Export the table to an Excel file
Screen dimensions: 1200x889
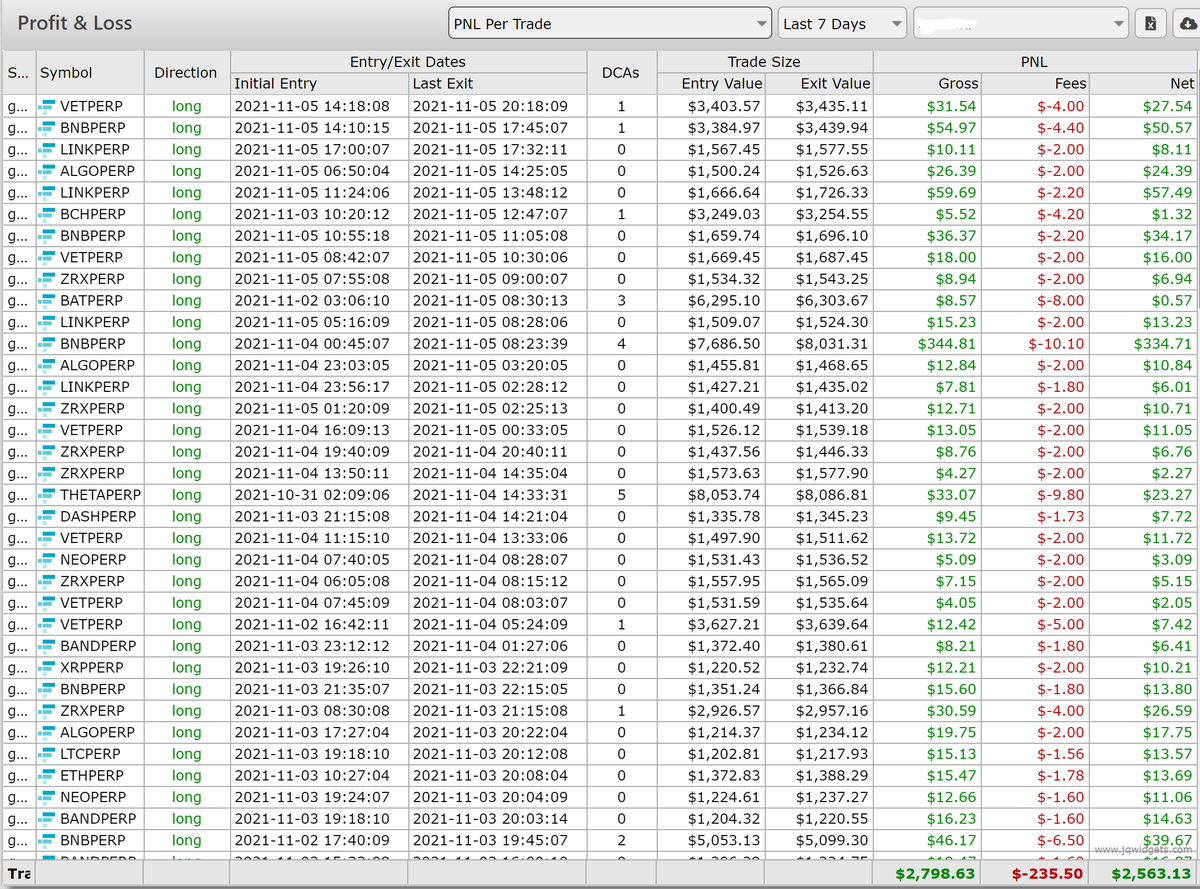pyautogui.click(x=1150, y=24)
